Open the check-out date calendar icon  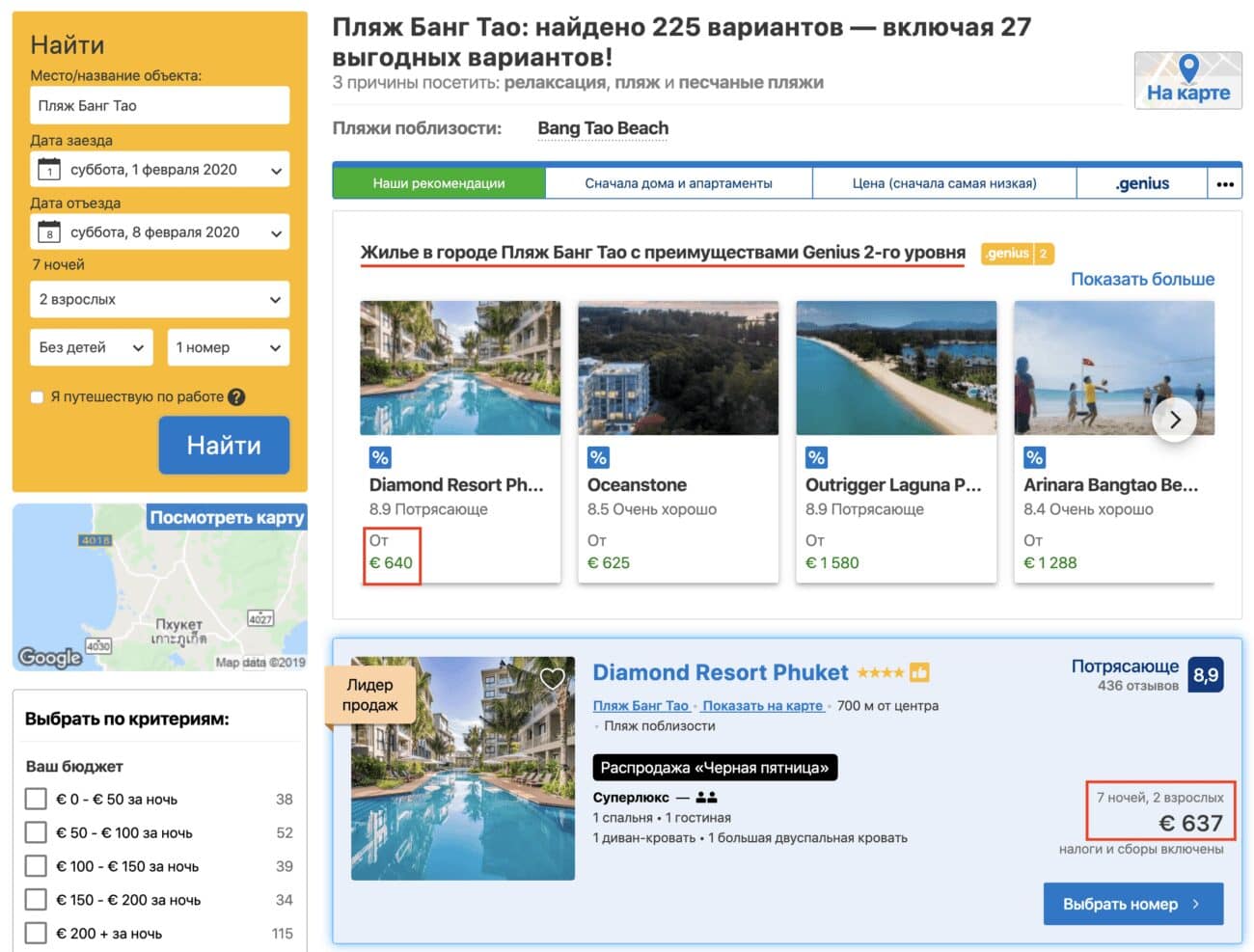point(49,232)
